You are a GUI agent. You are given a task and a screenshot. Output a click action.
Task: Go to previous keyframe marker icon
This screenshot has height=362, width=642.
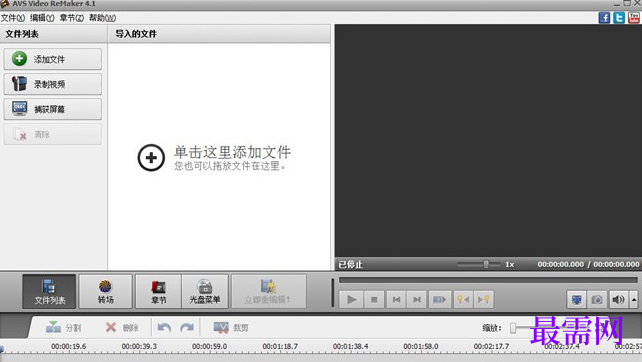pyautogui.click(x=463, y=300)
